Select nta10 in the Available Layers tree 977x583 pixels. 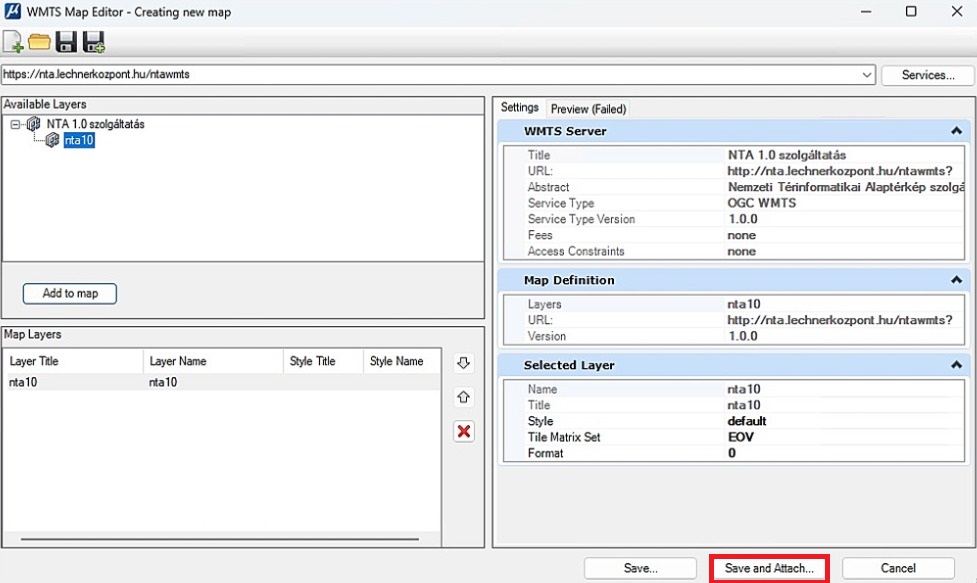click(x=79, y=140)
